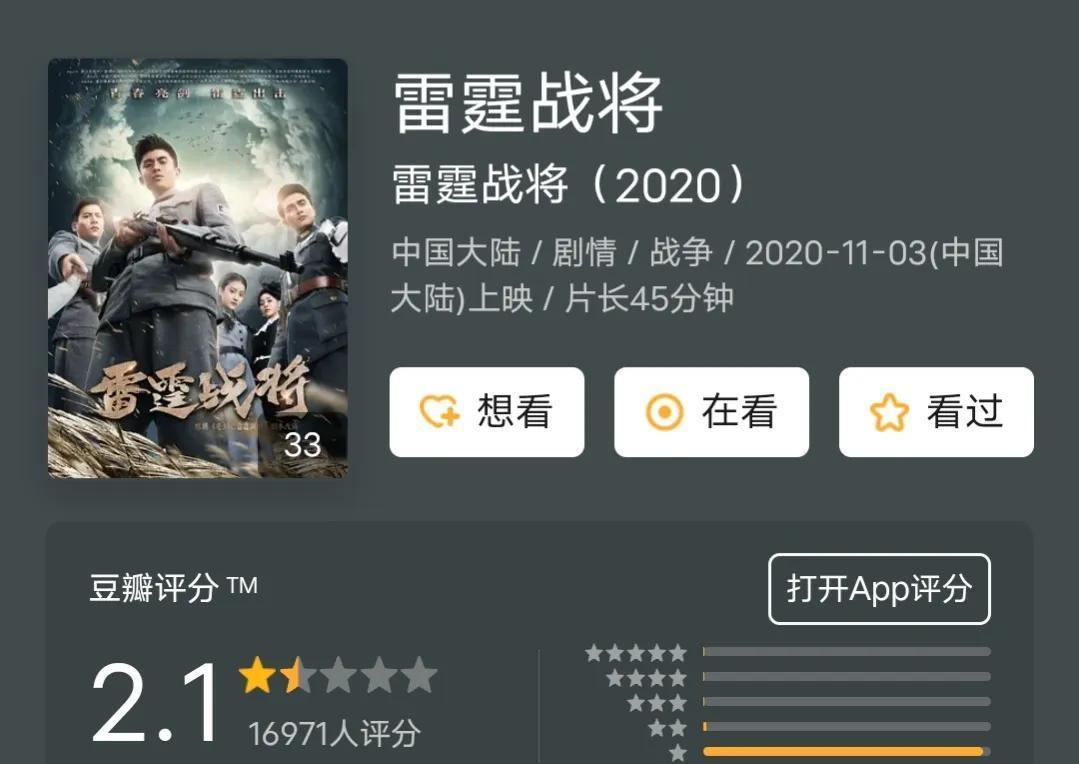
Task: Click the fifth gray rating star
Action: point(419,675)
